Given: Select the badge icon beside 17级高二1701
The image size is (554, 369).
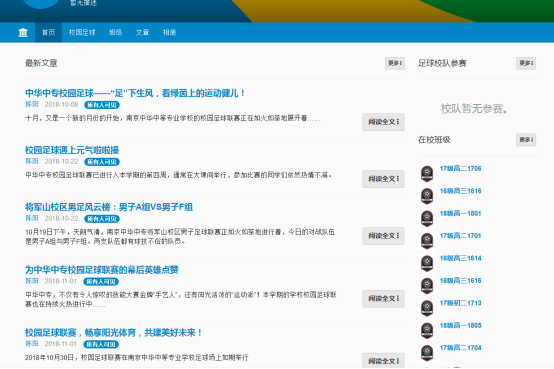Looking at the screenshot, I should 427,240.
